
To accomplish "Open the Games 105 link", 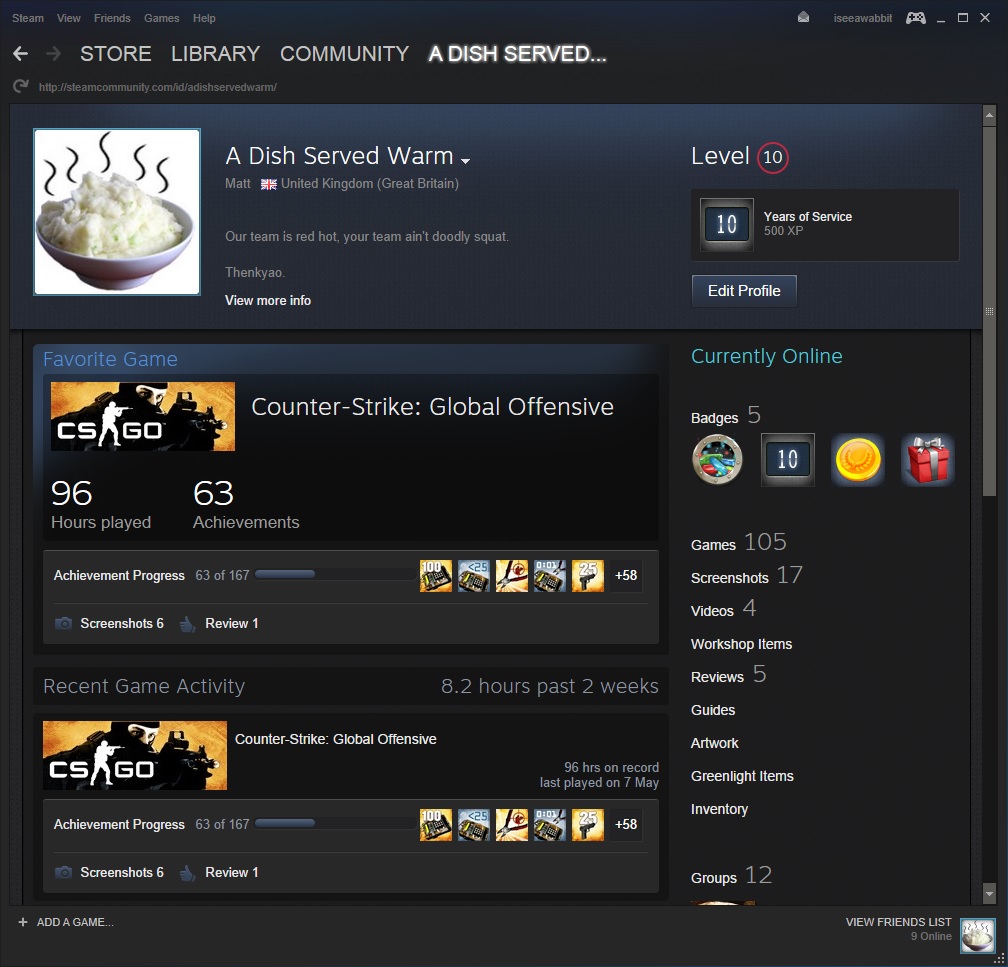I will pos(739,543).
